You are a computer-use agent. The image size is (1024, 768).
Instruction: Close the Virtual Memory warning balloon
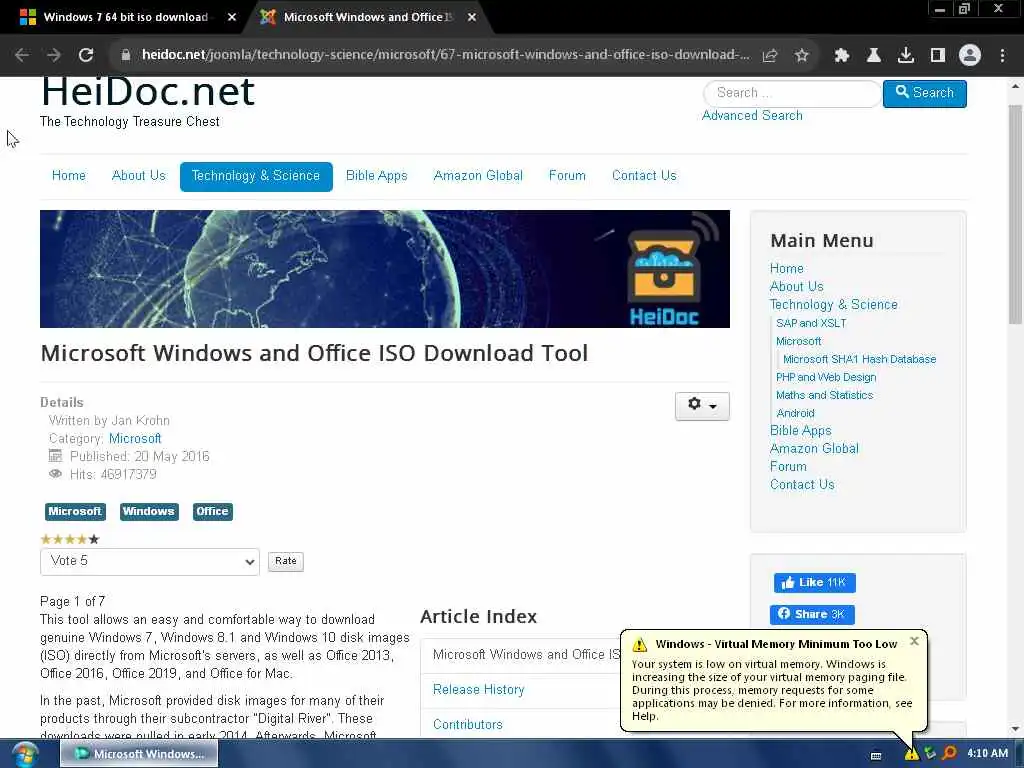[914, 641]
